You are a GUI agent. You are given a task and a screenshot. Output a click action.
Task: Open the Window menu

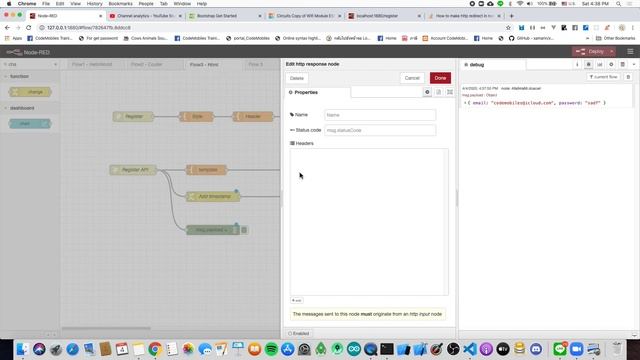click(x=182, y=4)
